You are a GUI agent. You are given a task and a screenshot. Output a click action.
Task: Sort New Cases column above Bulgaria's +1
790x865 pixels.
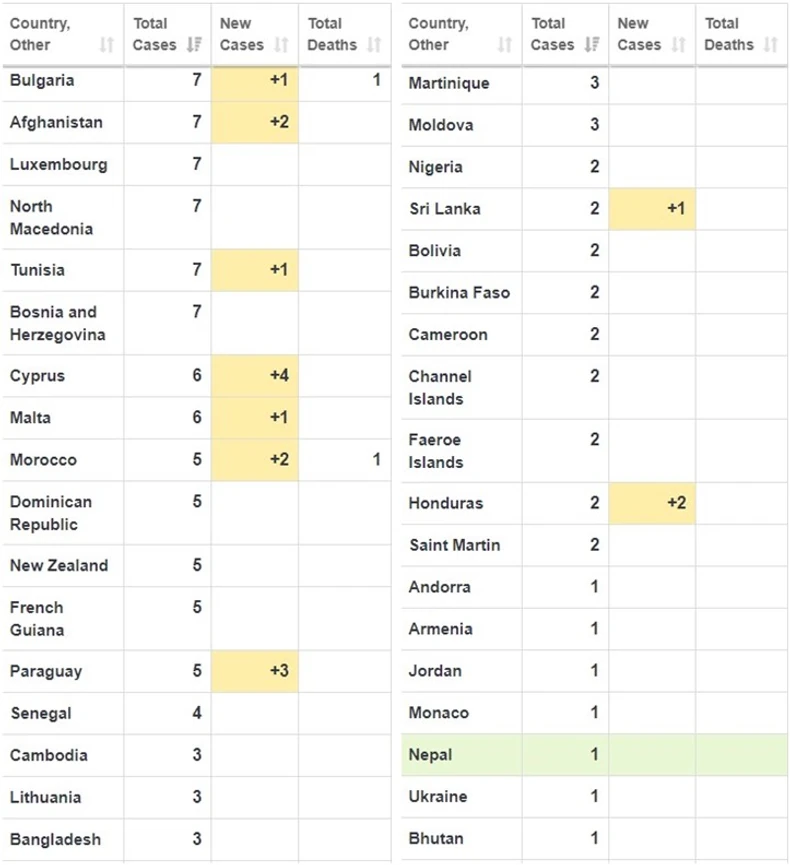pyautogui.click(x=281, y=45)
